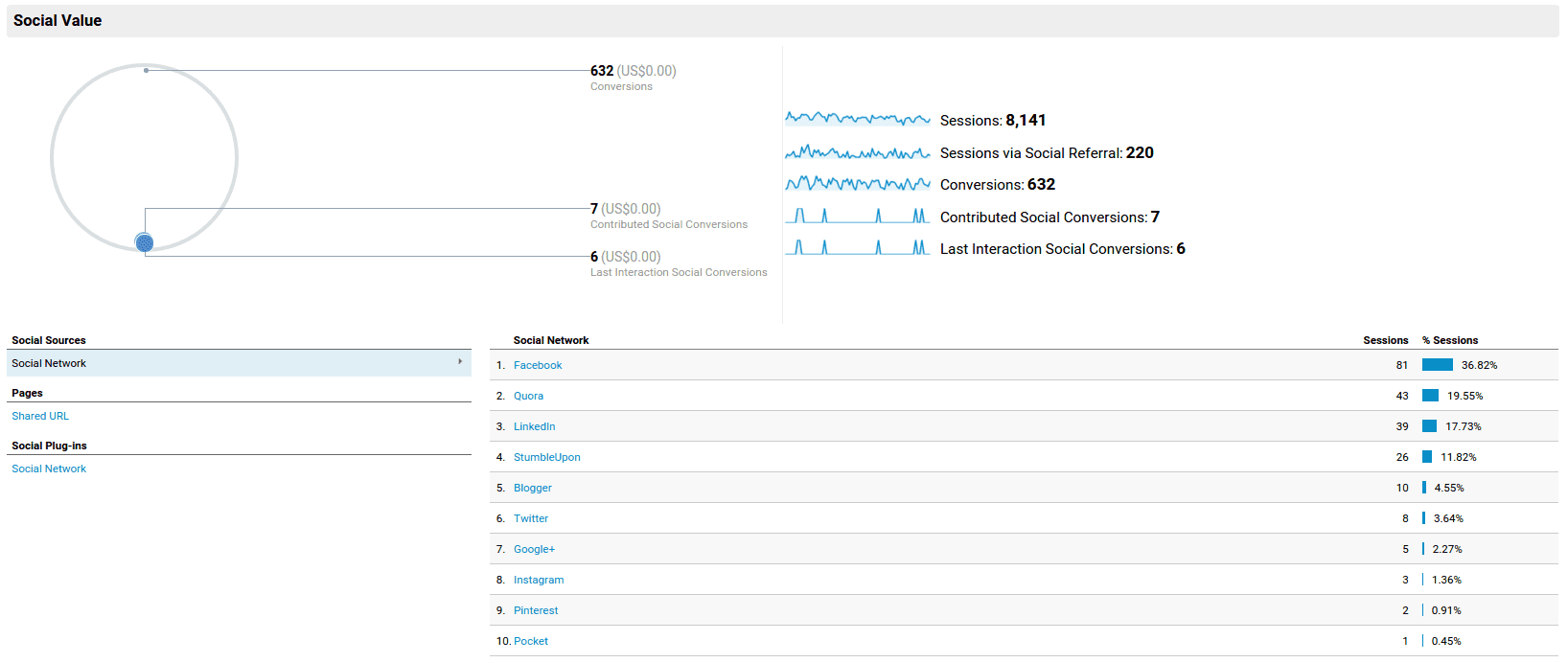Image resolution: width=1568 pixels, height=663 pixels.
Task: Click the Blogger 4.55% value
Action: click(1449, 488)
